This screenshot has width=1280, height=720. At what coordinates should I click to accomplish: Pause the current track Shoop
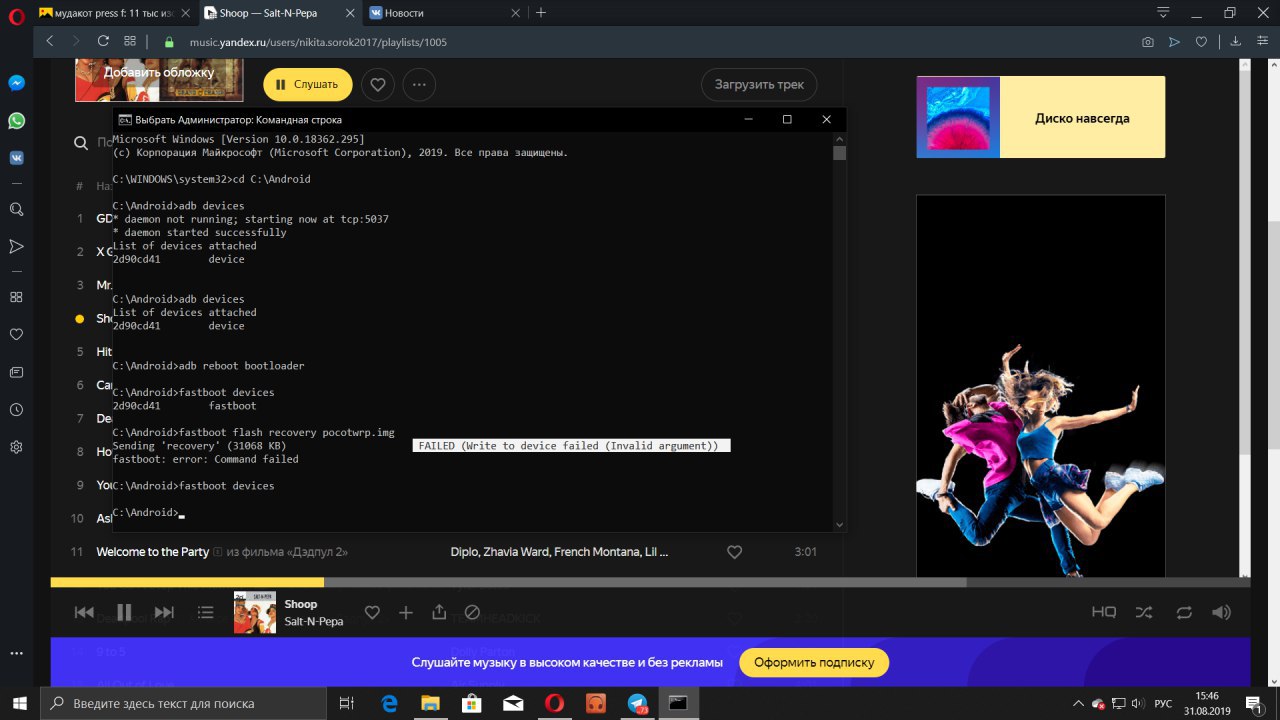[x=125, y=612]
